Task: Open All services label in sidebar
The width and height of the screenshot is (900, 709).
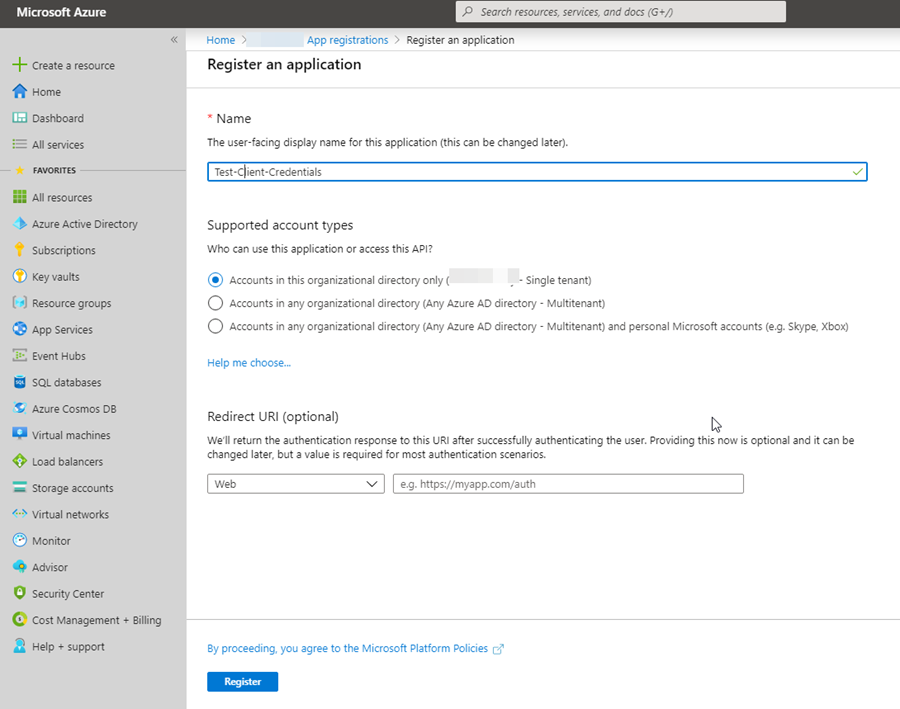Action: pyautogui.click(x=58, y=145)
